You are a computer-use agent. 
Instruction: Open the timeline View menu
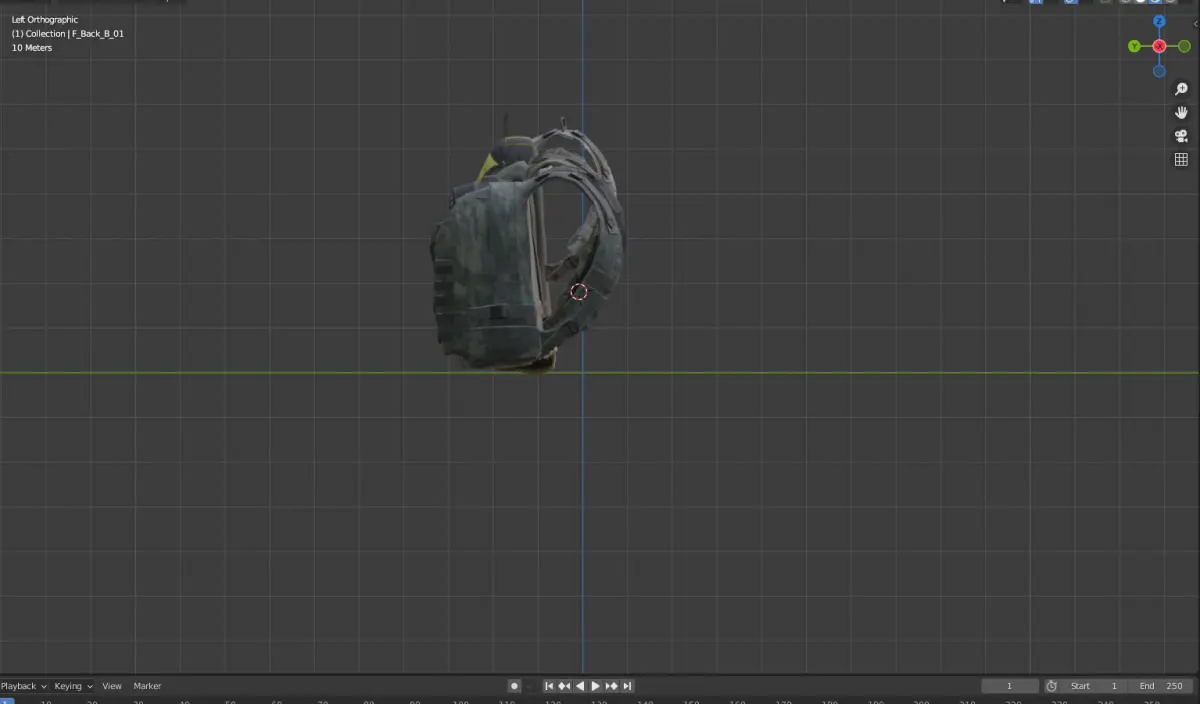112,686
